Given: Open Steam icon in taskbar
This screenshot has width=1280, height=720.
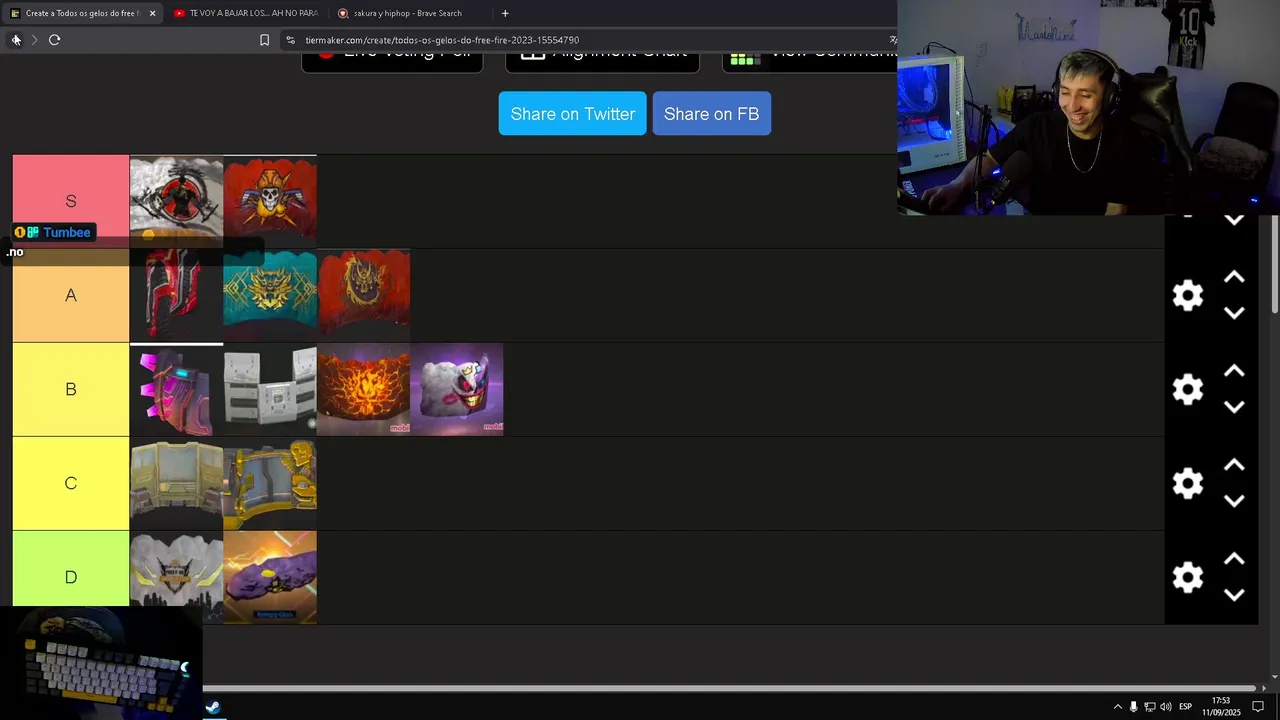Looking at the screenshot, I should pyautogui.click(x=213, y=707).
